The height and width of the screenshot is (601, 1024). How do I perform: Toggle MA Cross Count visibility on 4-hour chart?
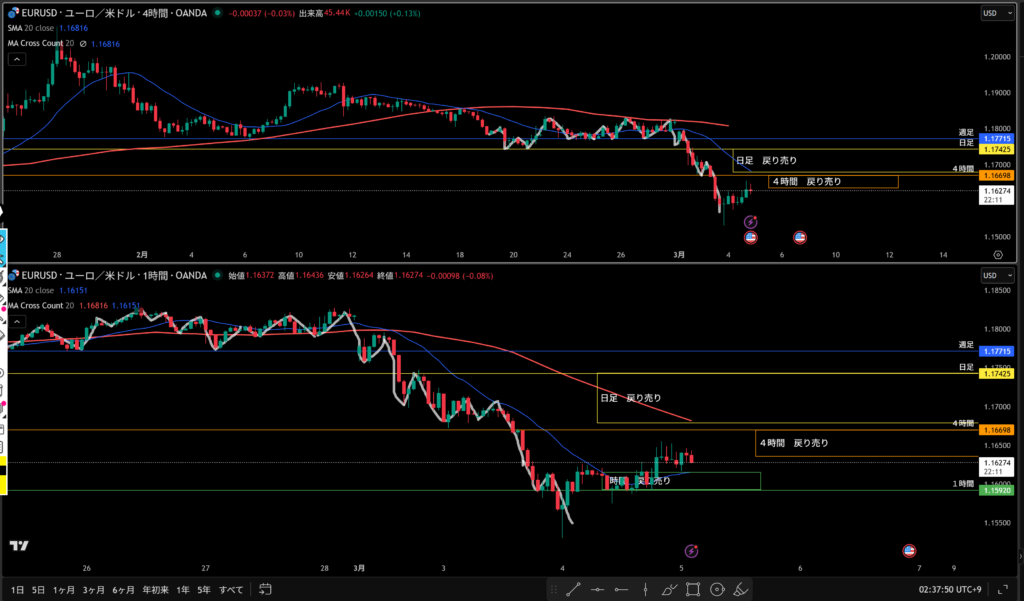85,44
